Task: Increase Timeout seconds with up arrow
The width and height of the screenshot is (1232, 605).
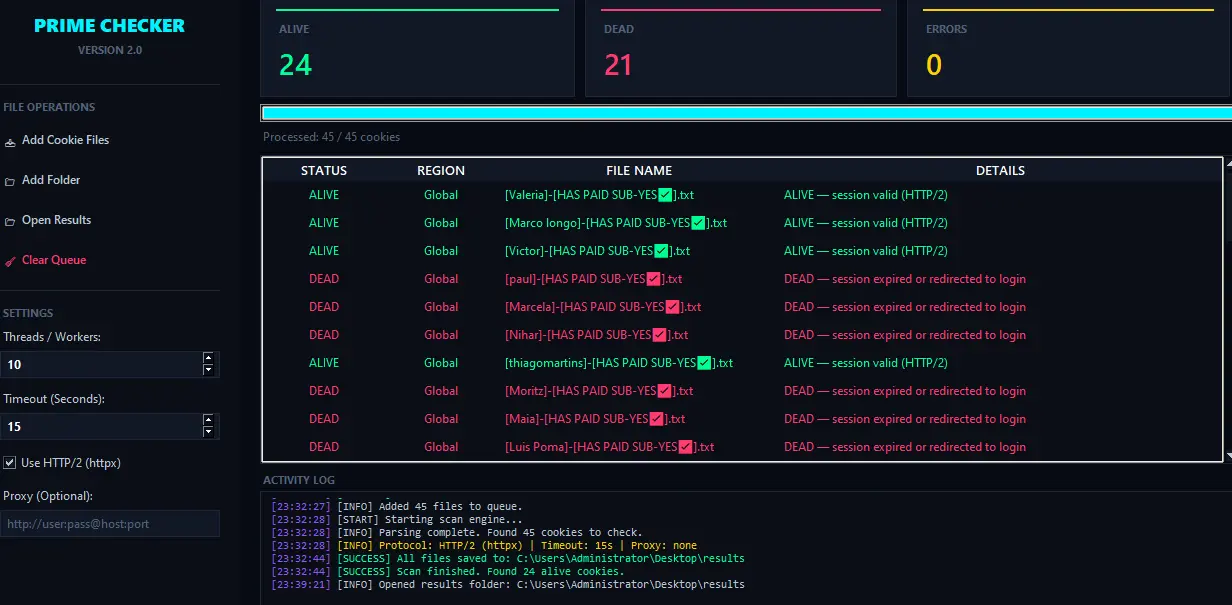Action: [x=208, y=420]
